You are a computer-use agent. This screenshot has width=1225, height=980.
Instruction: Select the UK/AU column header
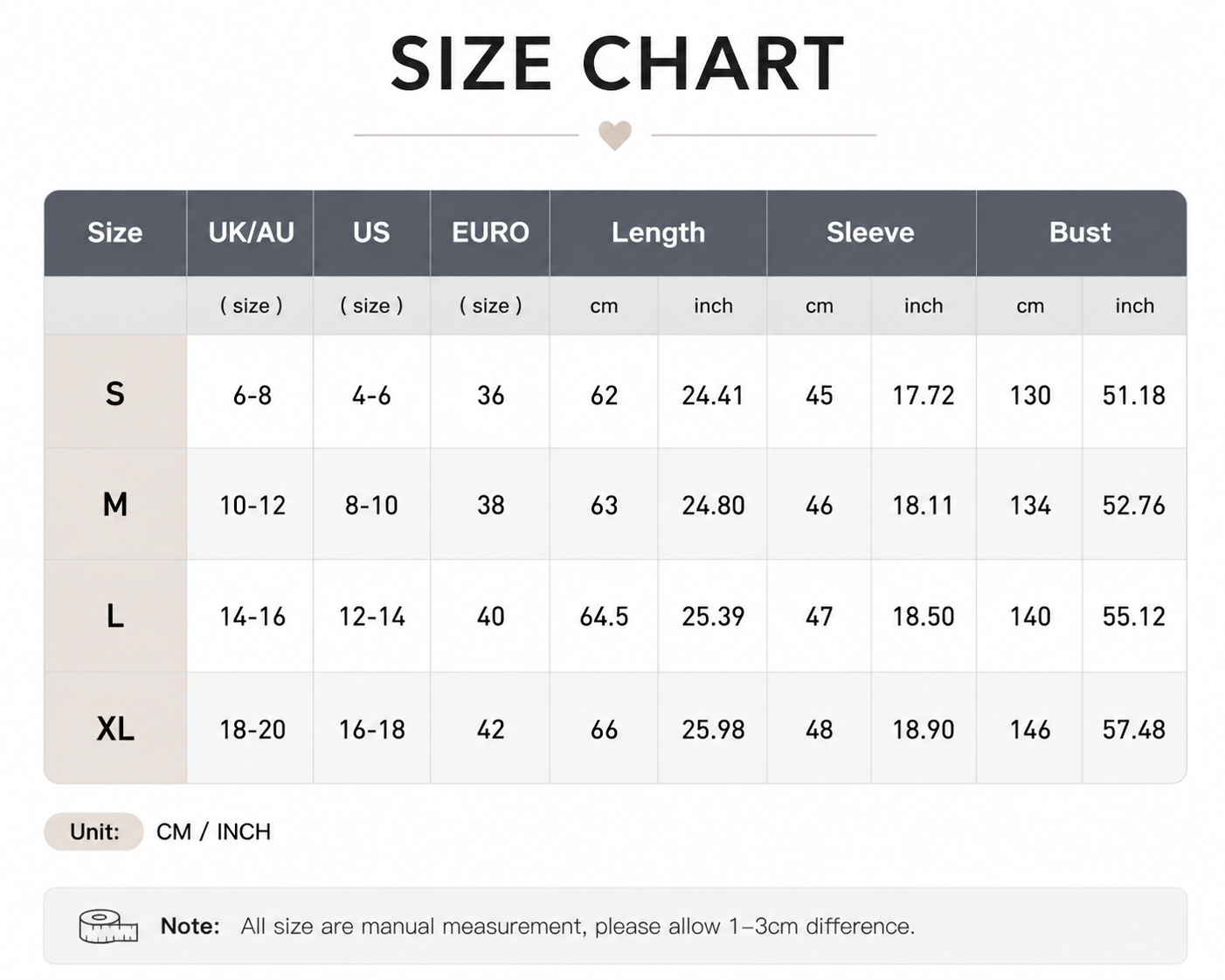click(x=251, y=232)
